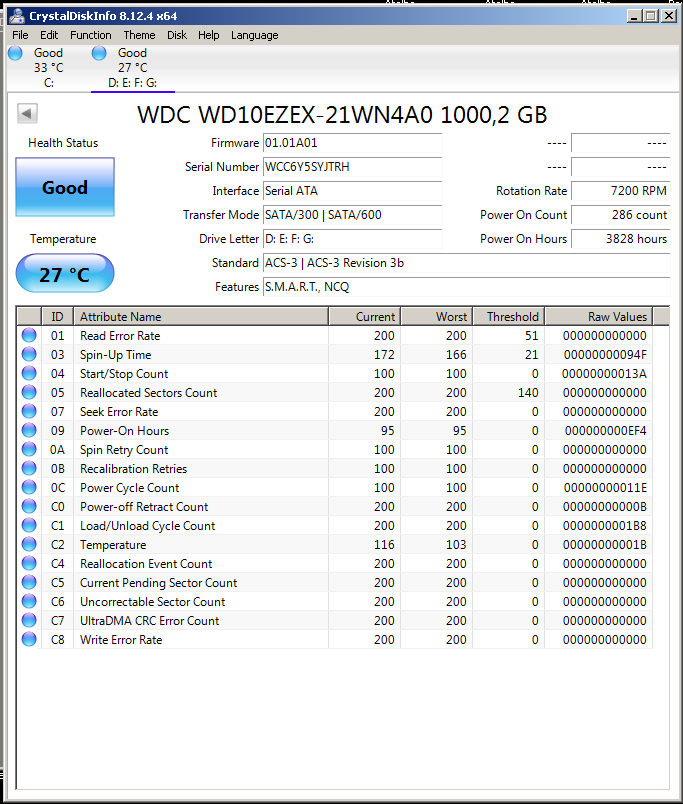Click status orb for Reallocation Event Count

pyautogui.click(x=29, y=563)
